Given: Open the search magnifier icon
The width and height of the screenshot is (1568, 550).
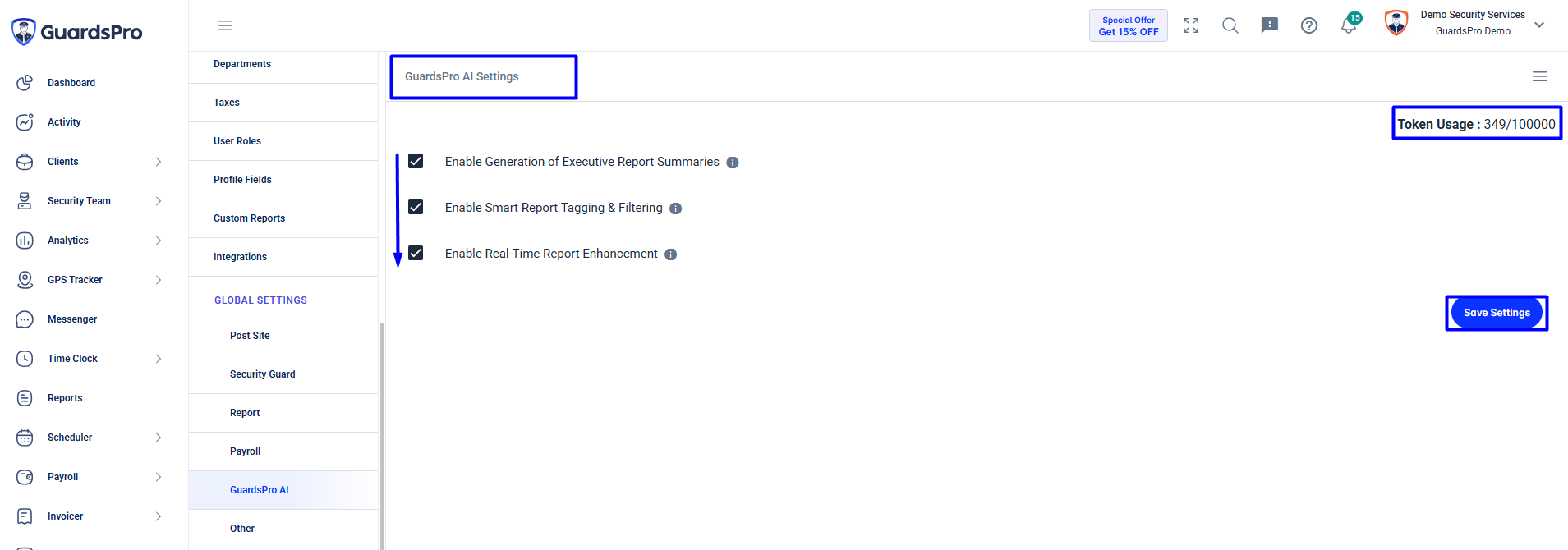Looking at the screenshot, I should click(1230, 25).
